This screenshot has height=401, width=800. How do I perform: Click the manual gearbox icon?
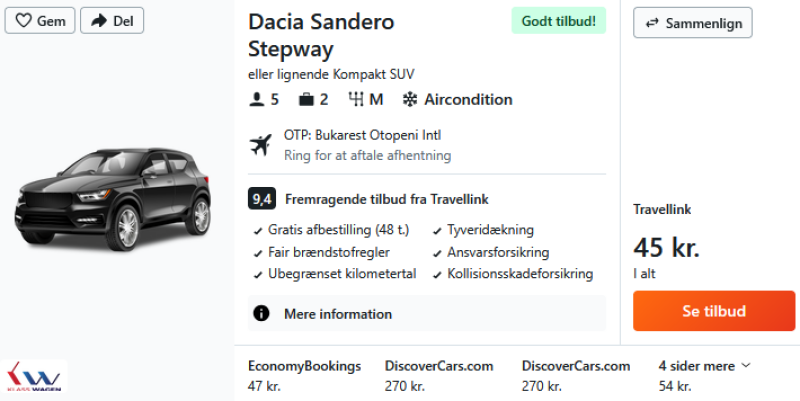click(356, 99)
